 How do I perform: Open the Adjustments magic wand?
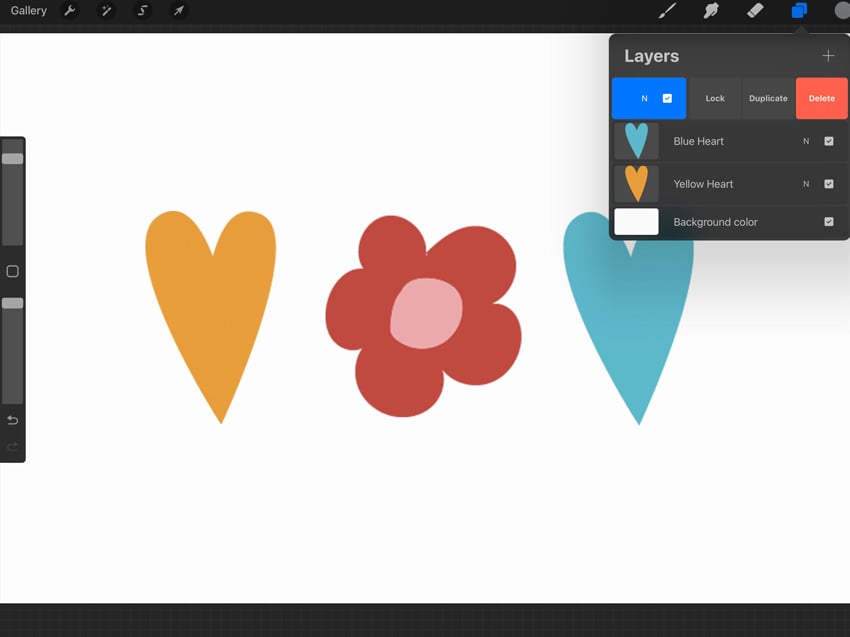point(106,11)
